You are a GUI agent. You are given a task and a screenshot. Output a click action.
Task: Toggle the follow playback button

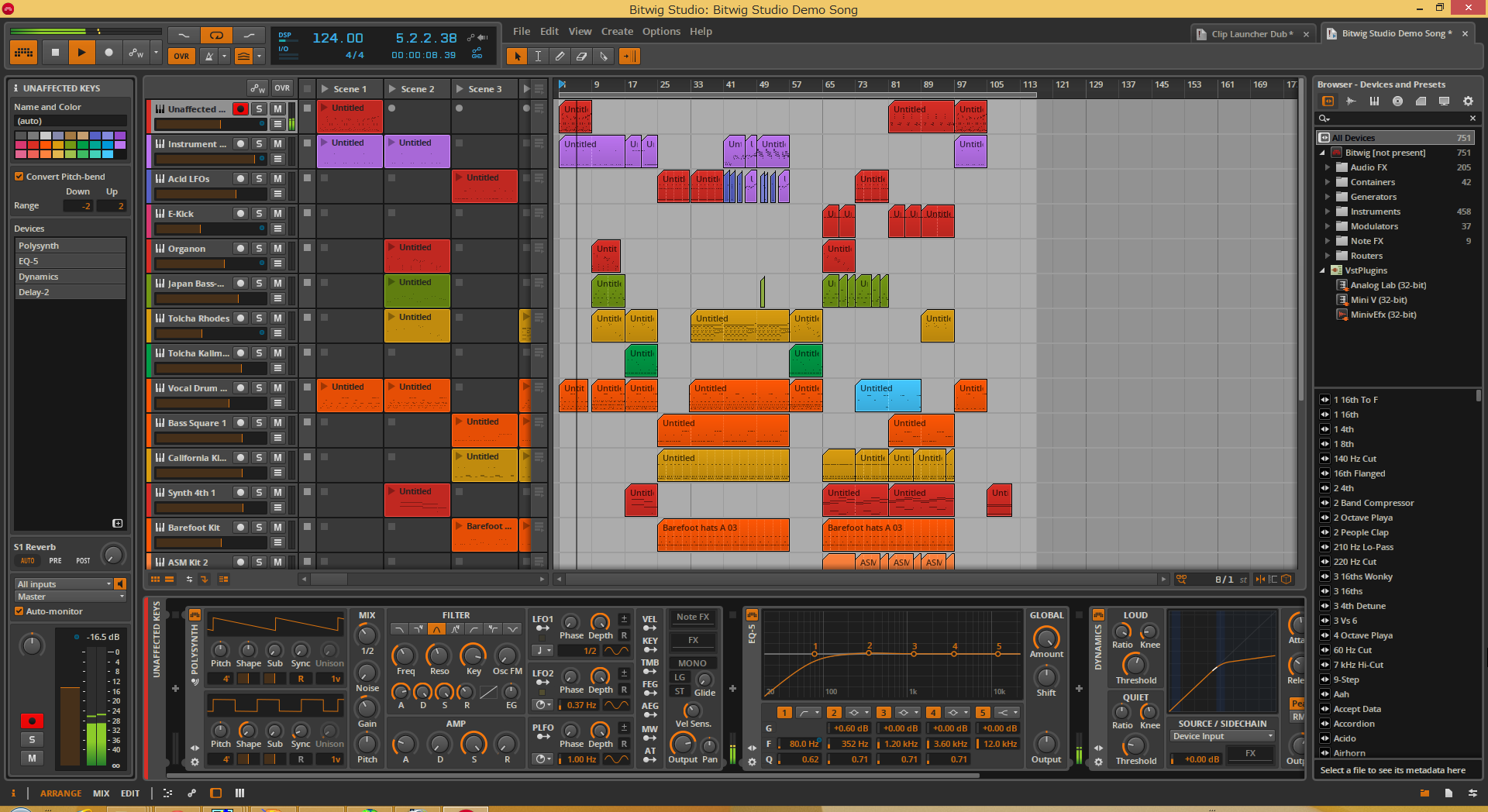point(629,56)
